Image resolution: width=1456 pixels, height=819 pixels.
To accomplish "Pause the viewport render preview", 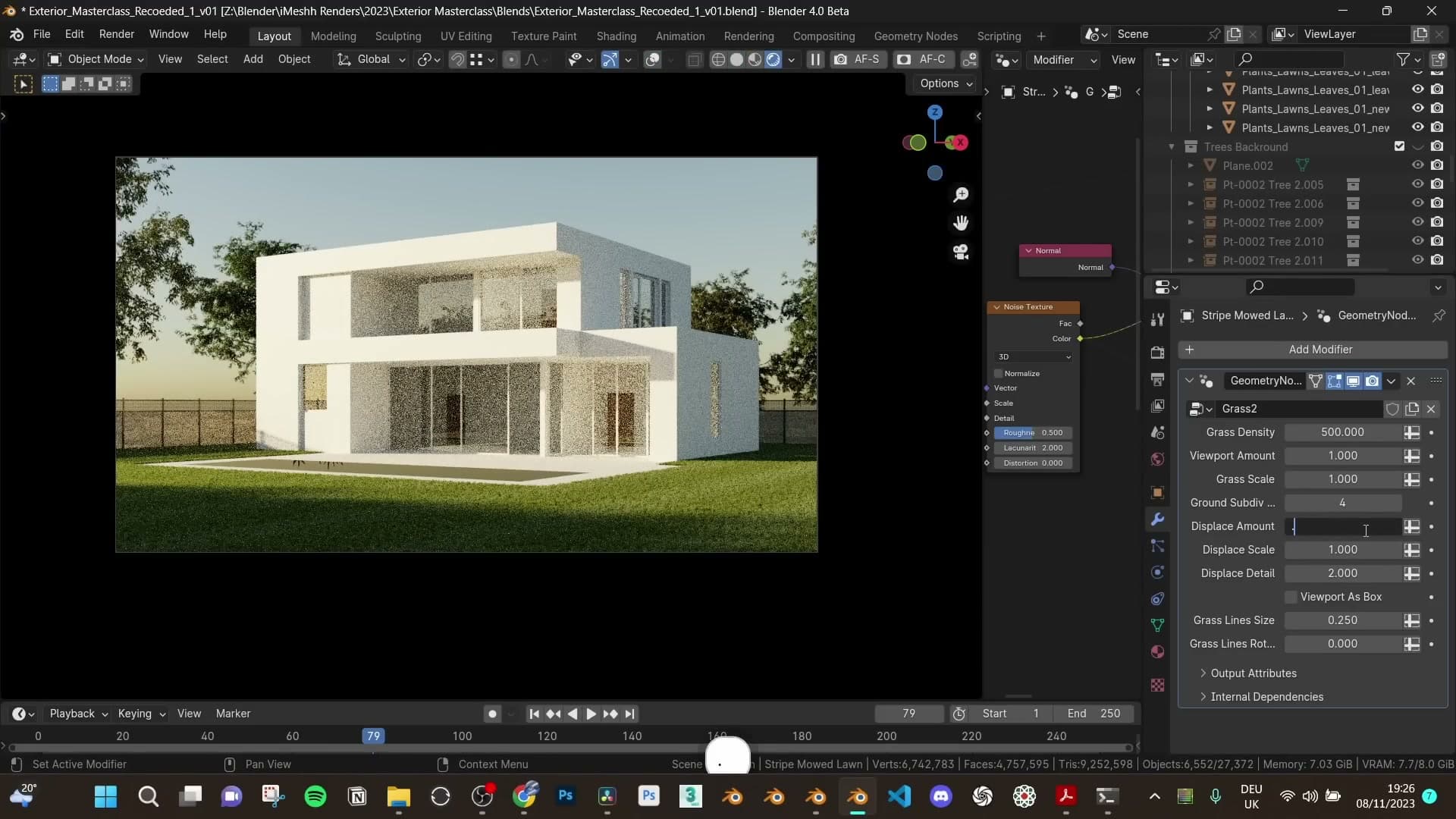I will [815, 60].
